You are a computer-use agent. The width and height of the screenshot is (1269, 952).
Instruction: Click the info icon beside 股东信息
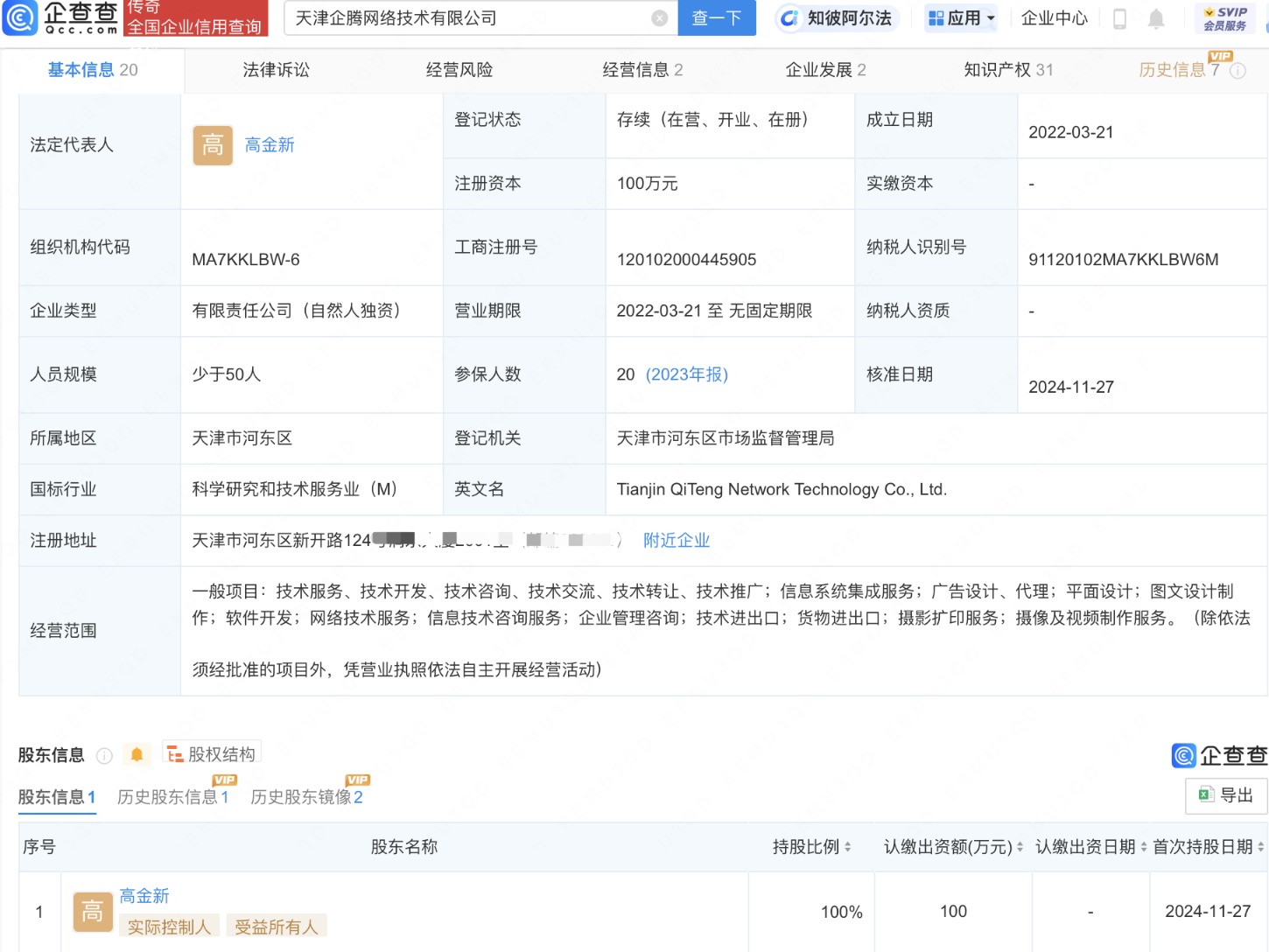tap(104, 755)
